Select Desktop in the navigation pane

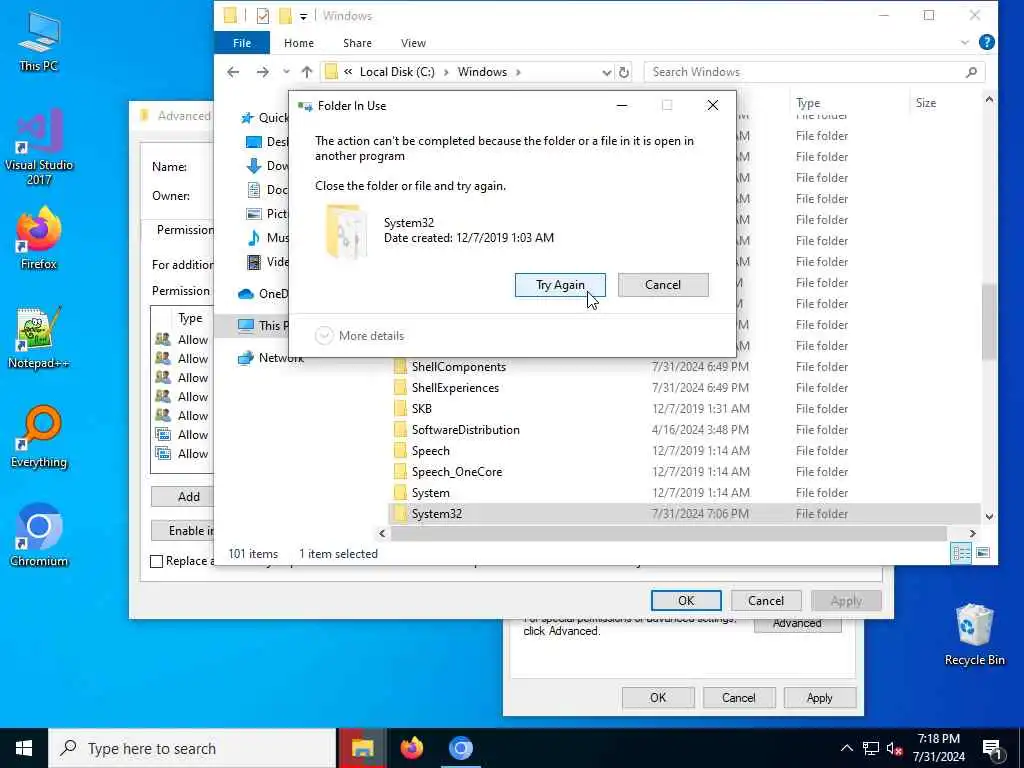(268, 142)
